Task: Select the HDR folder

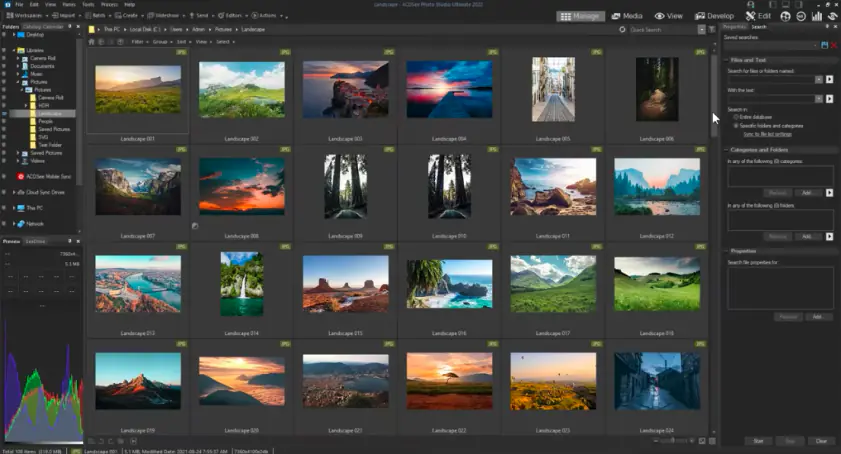Action: (x=43, y=106)
